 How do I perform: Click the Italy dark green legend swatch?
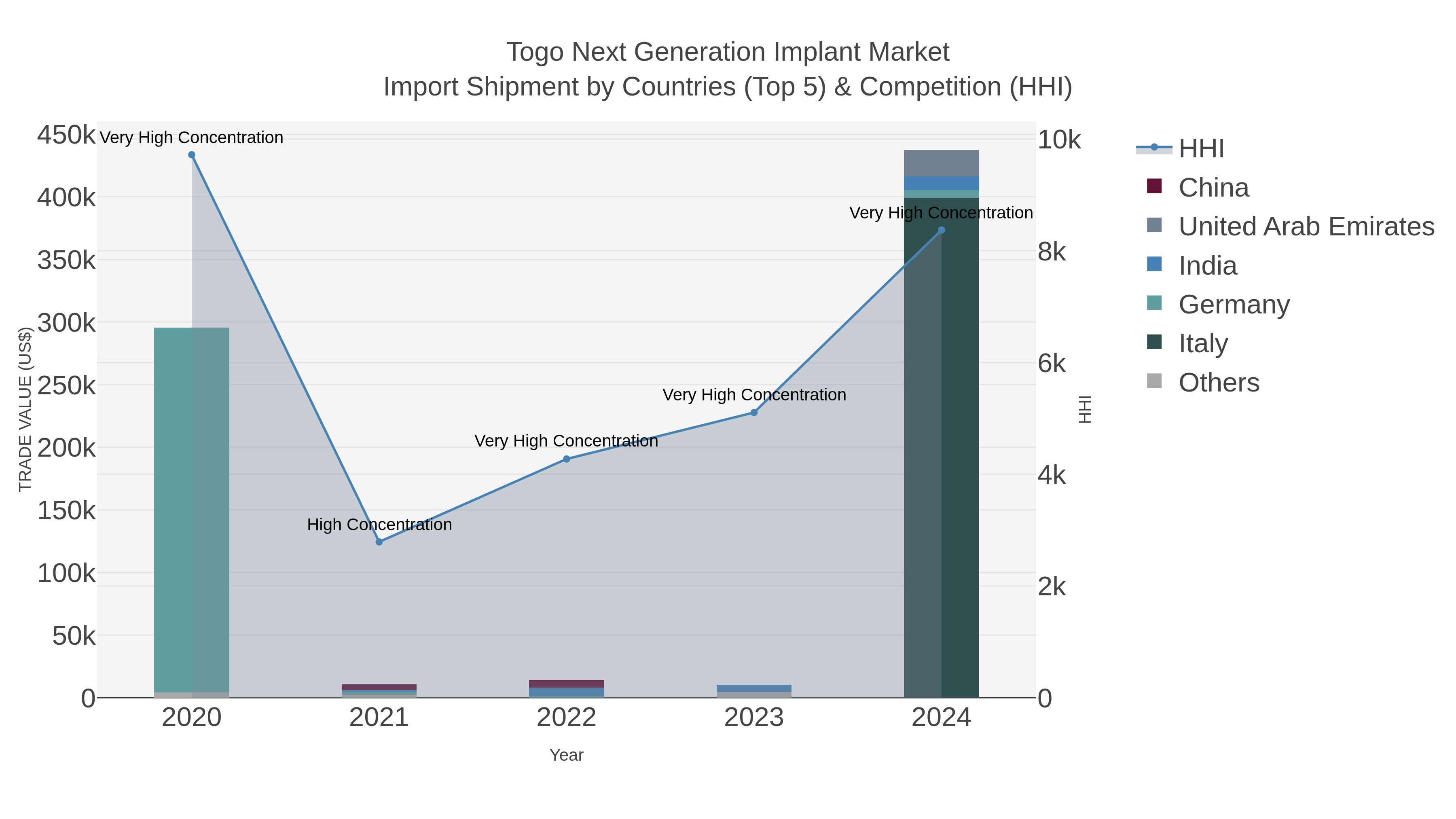click(1154, 342)
